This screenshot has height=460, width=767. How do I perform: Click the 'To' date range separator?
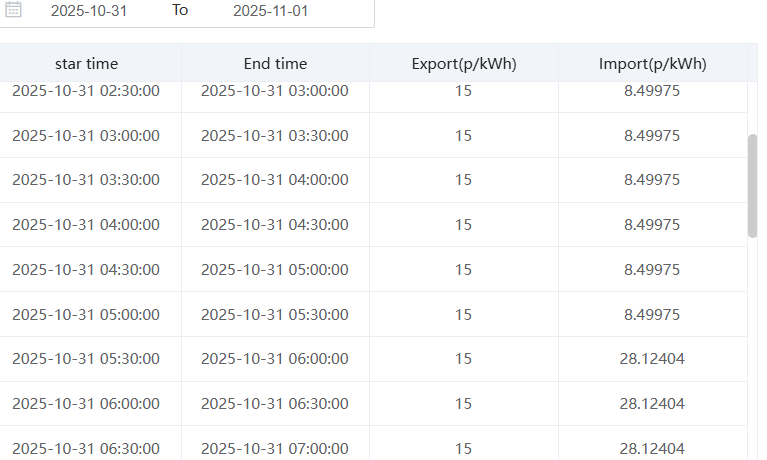(180, 10)
